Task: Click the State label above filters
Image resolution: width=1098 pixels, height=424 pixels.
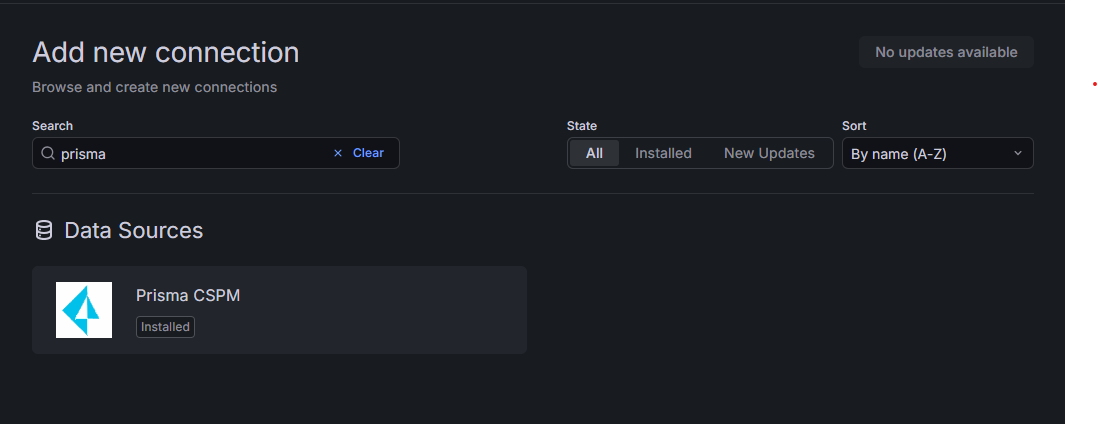Action: coord(582,125)
